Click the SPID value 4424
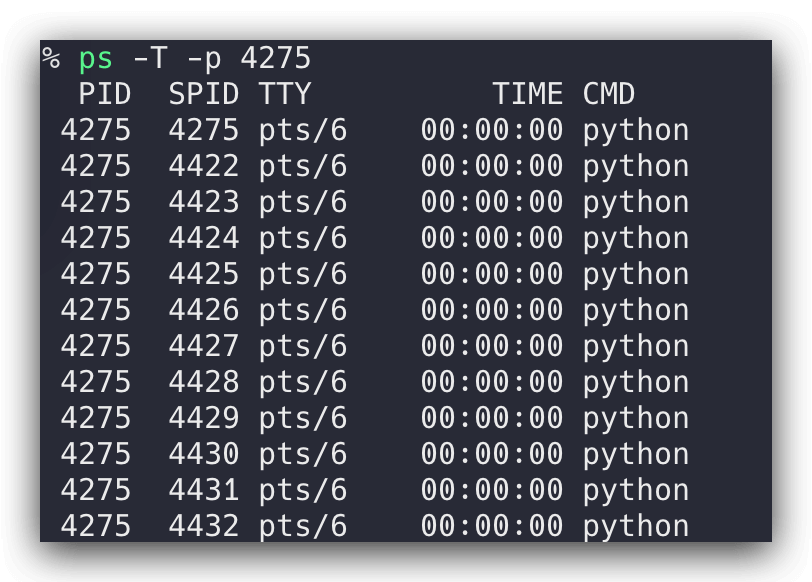Screen dimensions: 812x582 (204, 239)
